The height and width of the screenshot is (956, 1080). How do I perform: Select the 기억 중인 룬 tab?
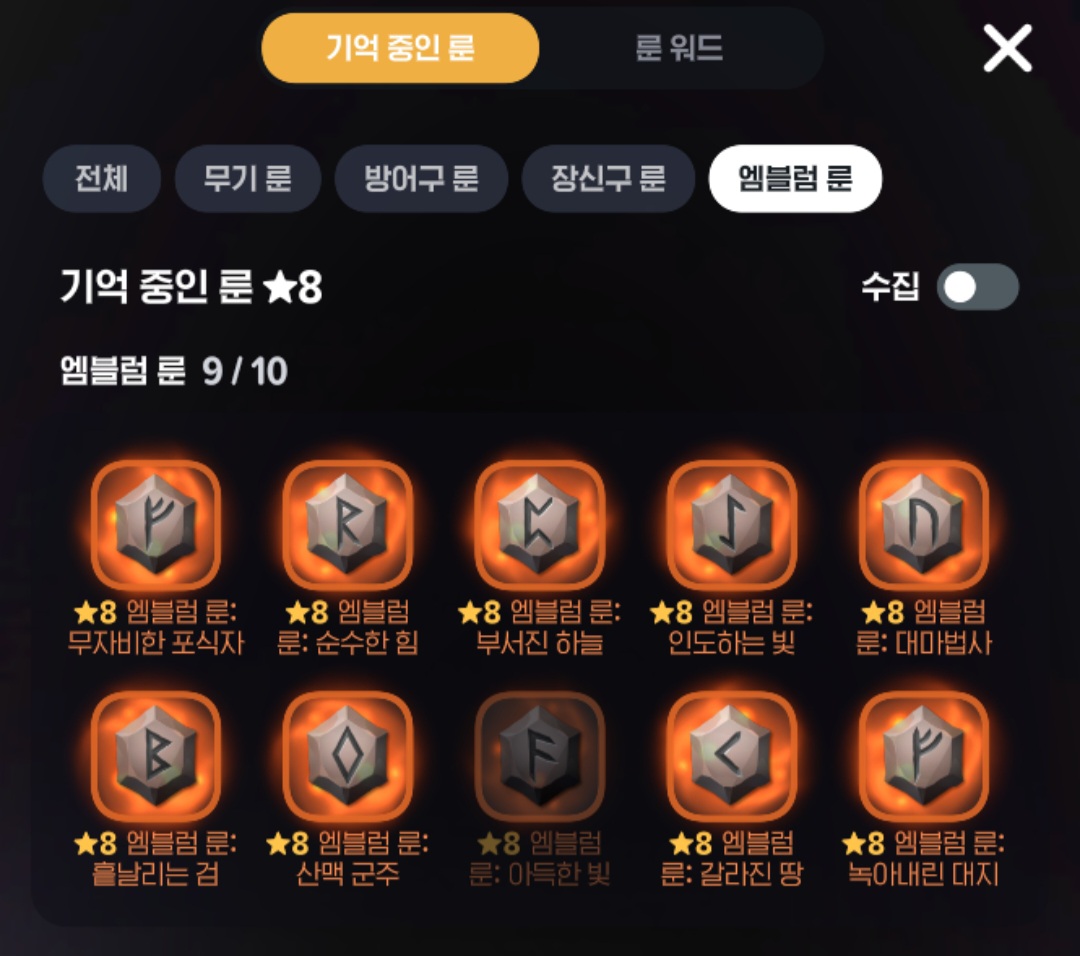coord(400,48)
